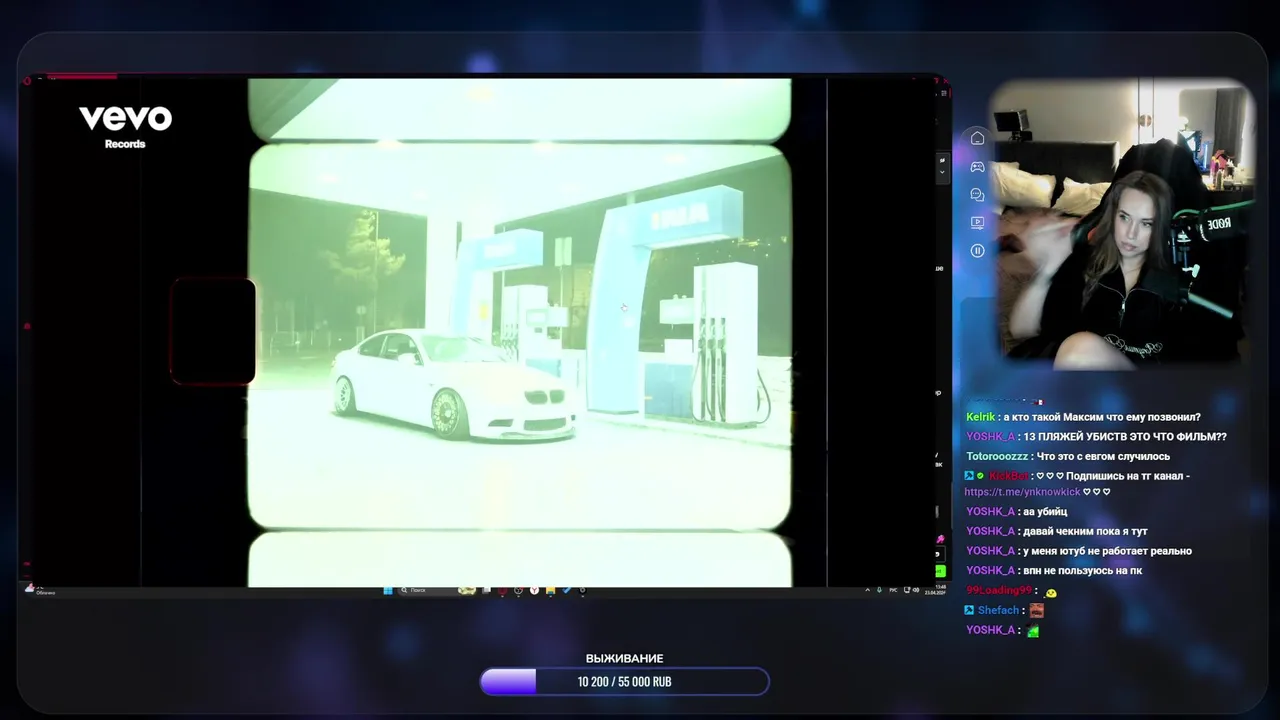
Task: Click message 'Что это с евгом случилось'
Action: click(x=1103, y=456)
